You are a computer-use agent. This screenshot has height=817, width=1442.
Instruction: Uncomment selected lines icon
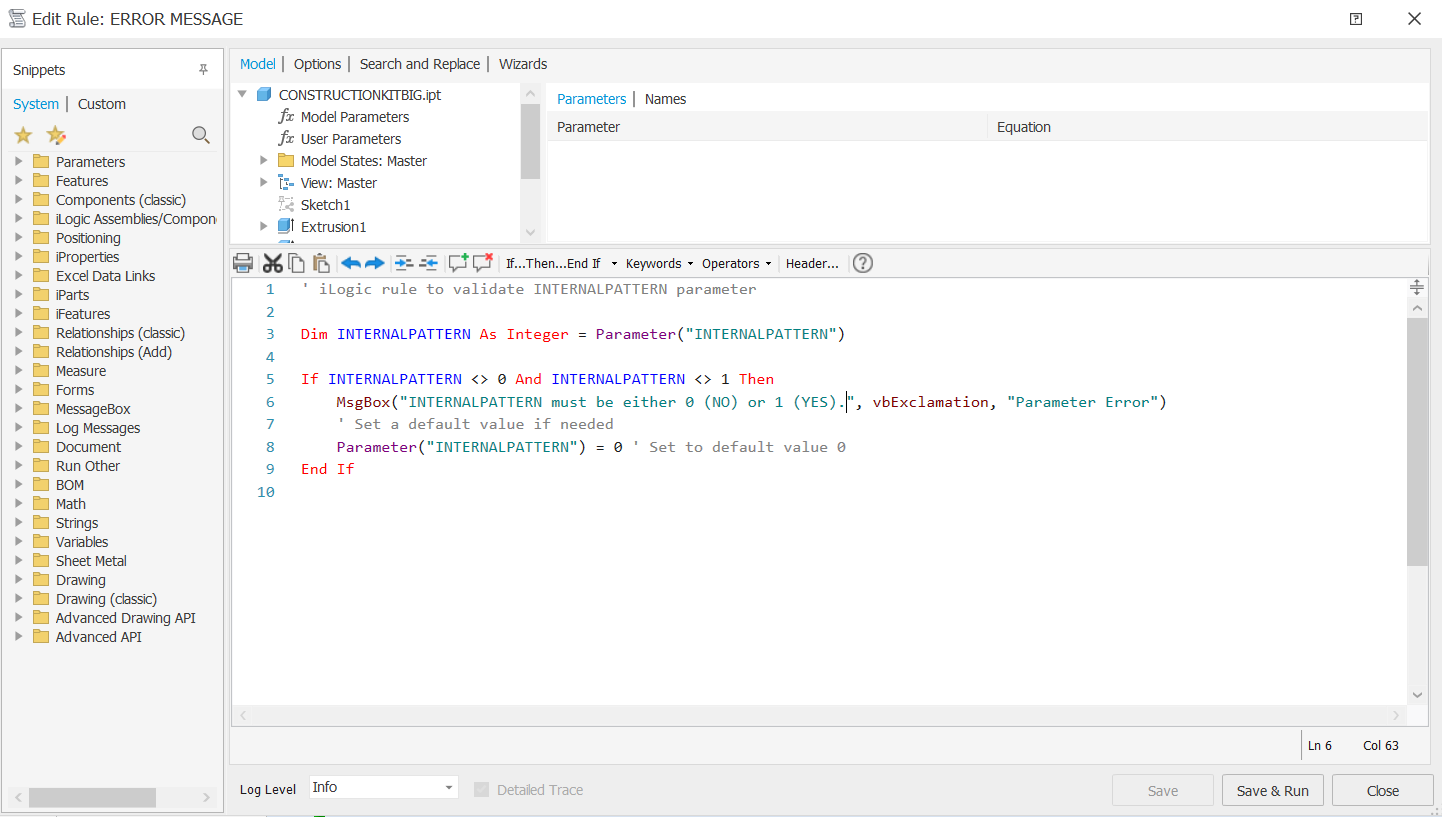483,263
